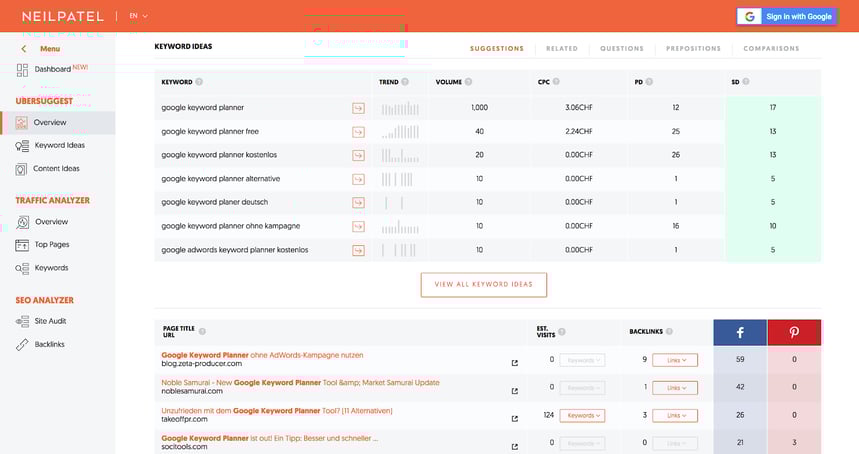The image size is (859, 454).
Task: Click help icon next to CPC header
Action: click(x=556, y=82)
